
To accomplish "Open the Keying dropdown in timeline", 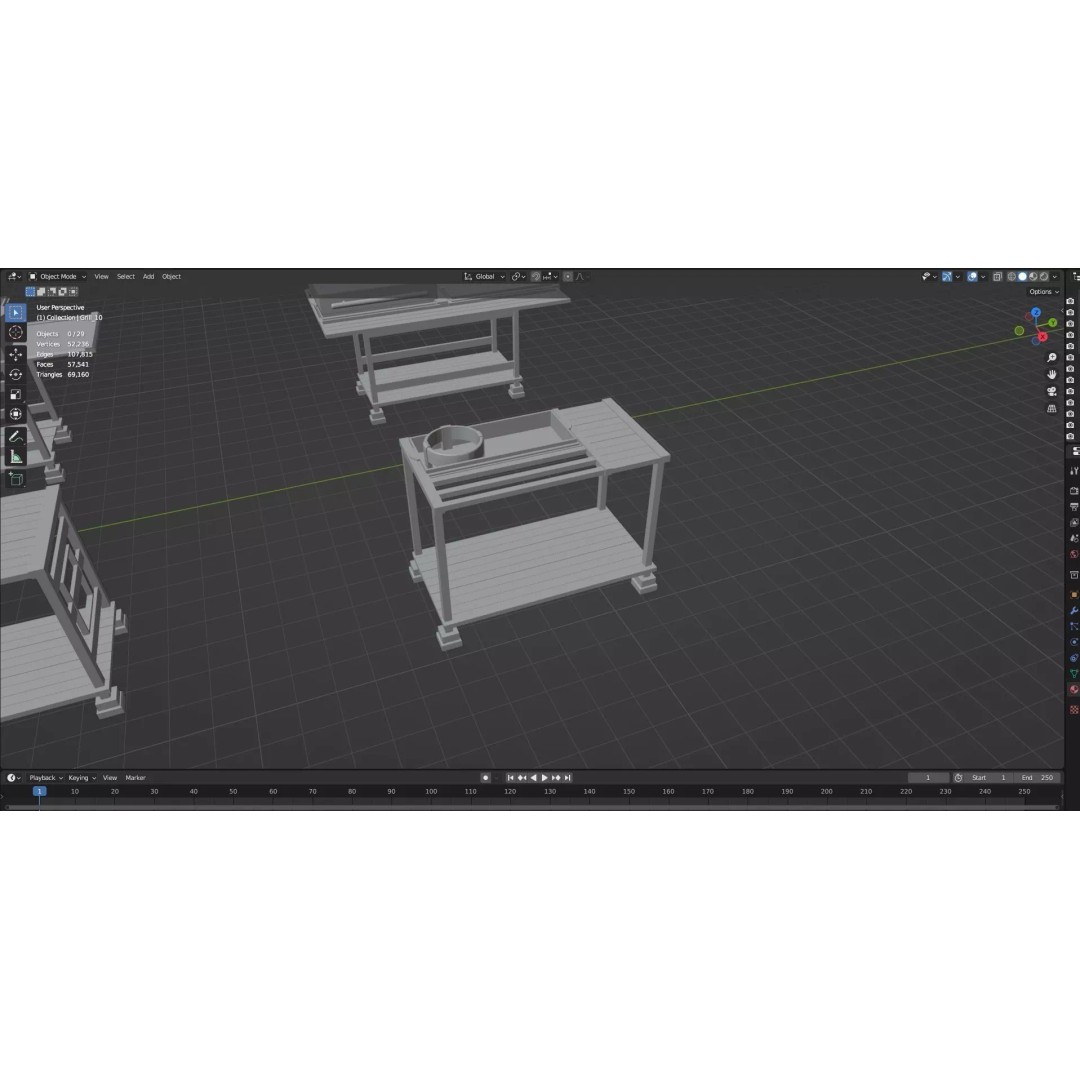I will click(82, 778).
